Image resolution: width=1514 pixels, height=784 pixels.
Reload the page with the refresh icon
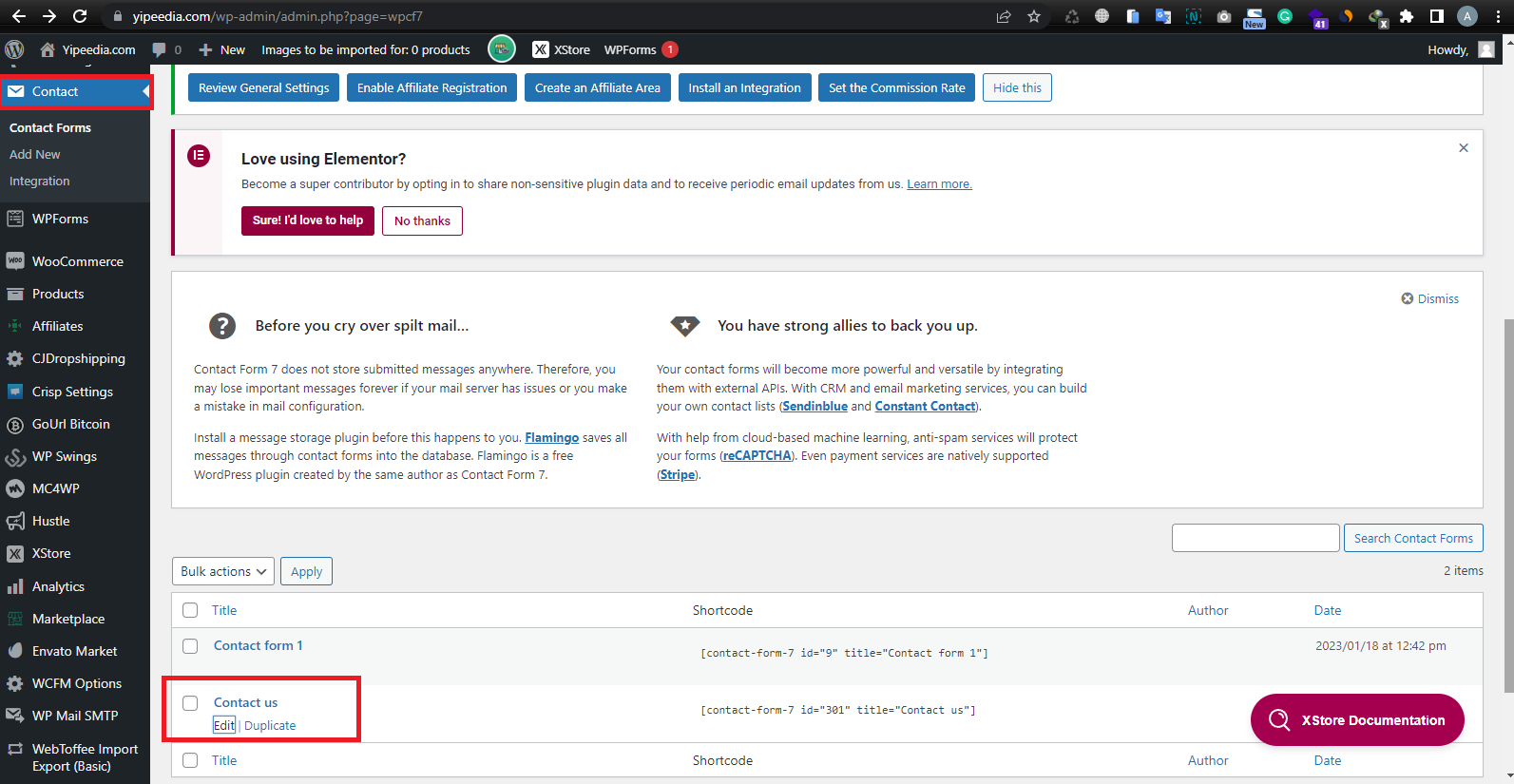pos(80,16)
